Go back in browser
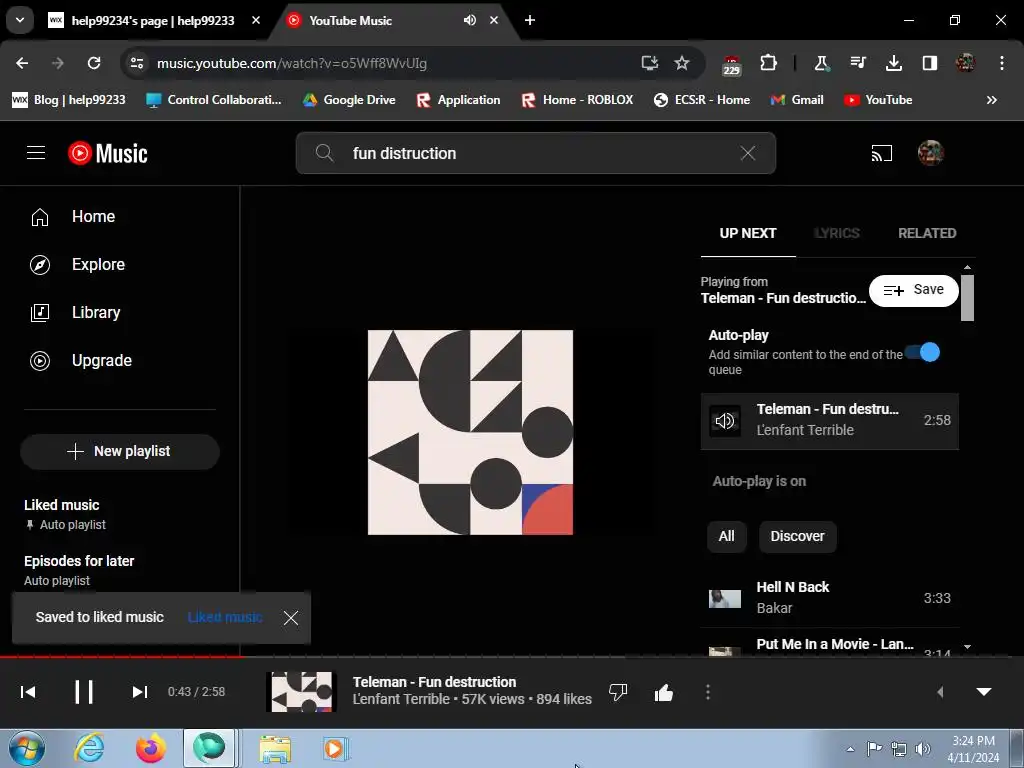This screenshot has height=768, width=1024. [22, 63]
